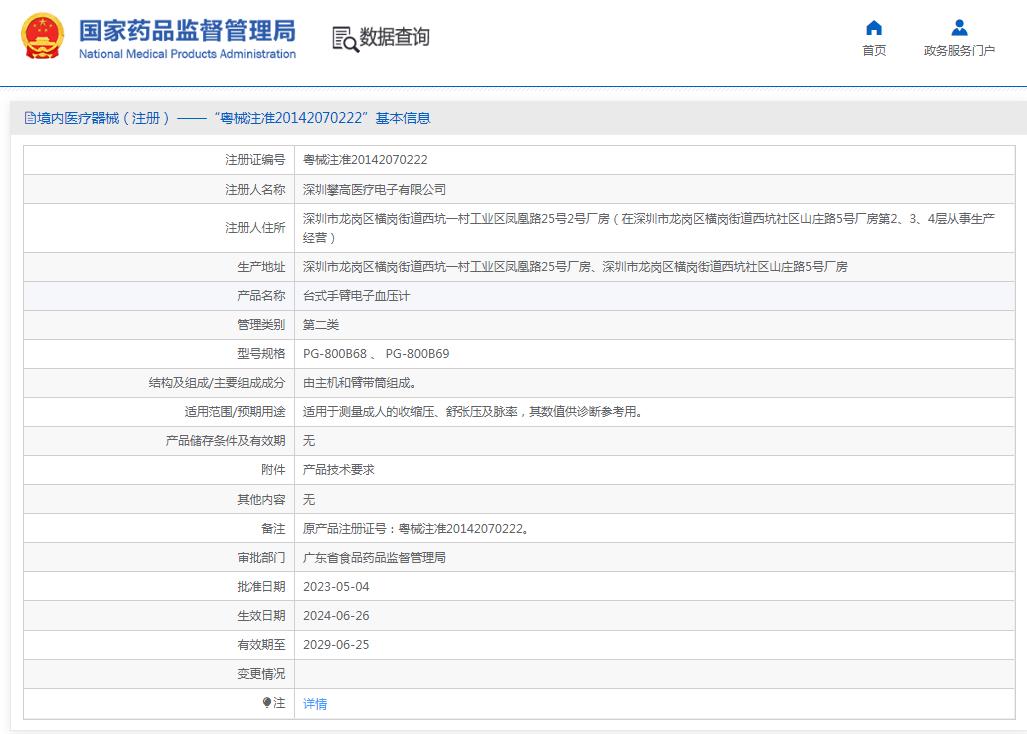The height and width of the screenshot is (734, 1027).
Task: Click the 境内医疗器械（注册）基本信息 header
Action: pyautogui.click(x=227, y=118)
